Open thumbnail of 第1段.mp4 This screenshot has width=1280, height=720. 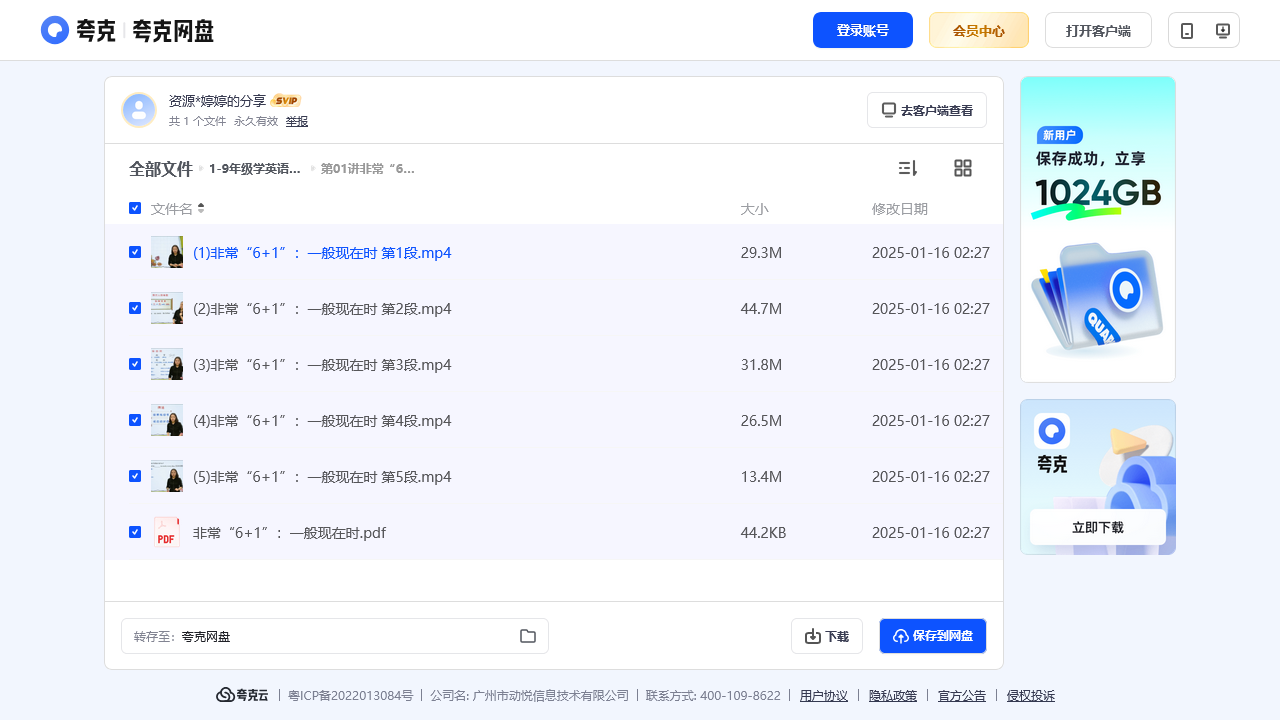(x=167, y=252)
